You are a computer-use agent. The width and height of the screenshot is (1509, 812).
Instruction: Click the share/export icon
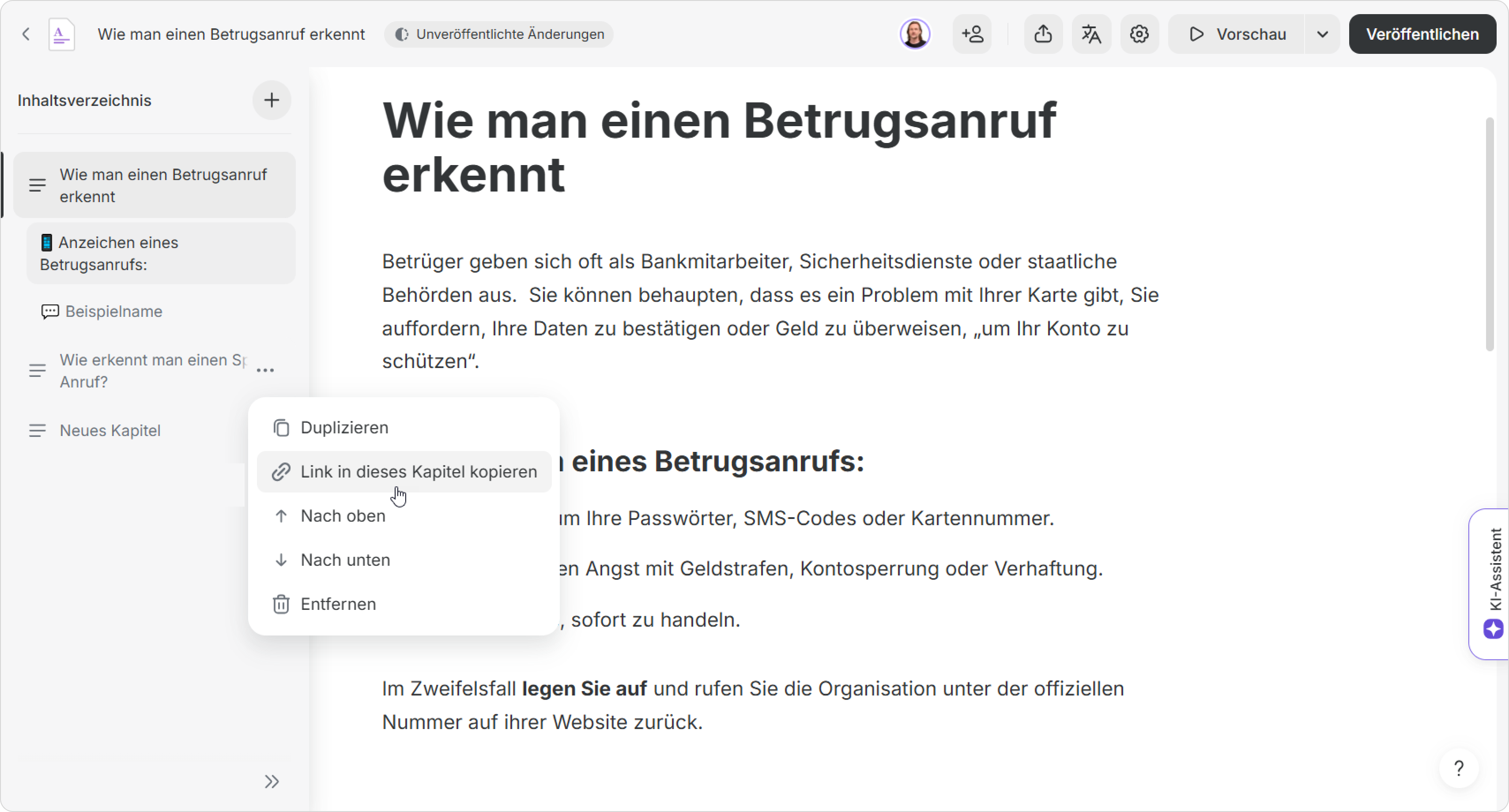click(x=1043, y=34)
